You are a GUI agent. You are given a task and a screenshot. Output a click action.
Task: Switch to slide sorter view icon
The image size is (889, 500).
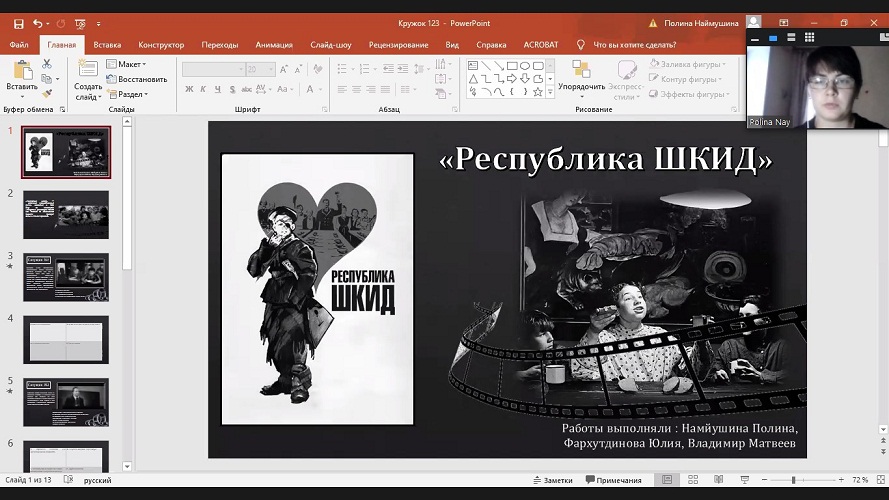[693, 480]
